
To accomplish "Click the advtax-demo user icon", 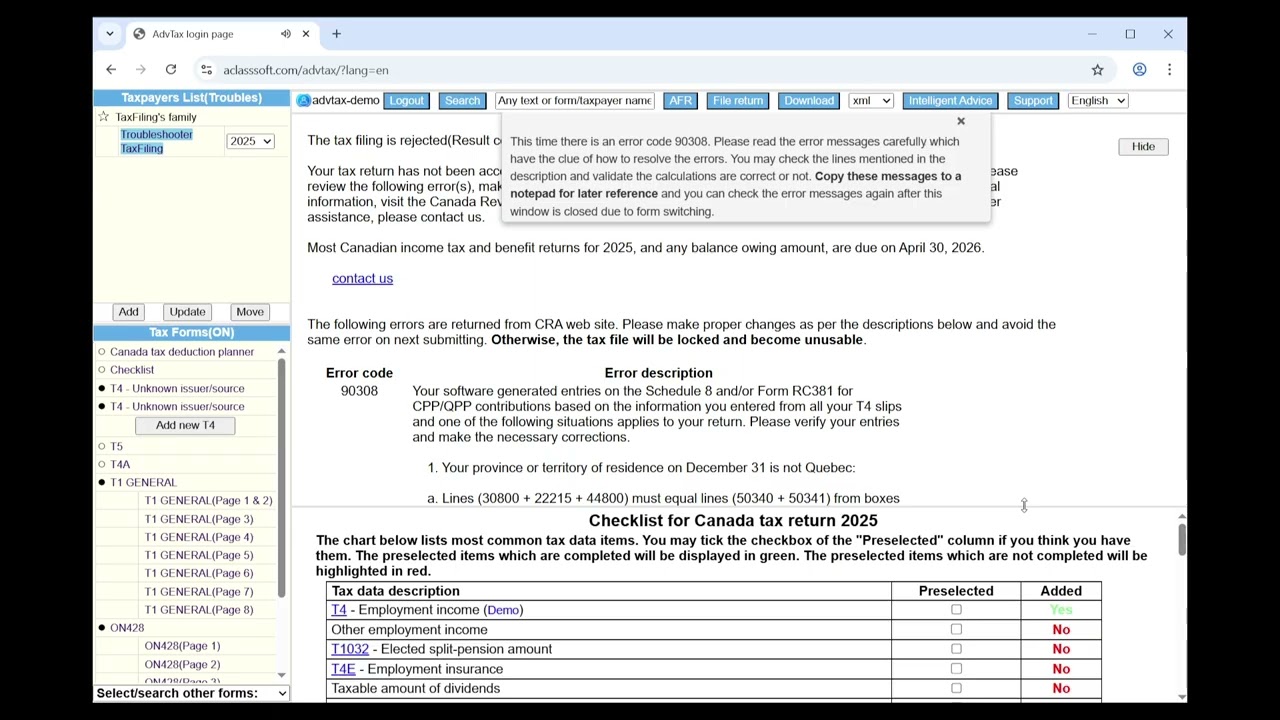I will [x=303, y=100].
